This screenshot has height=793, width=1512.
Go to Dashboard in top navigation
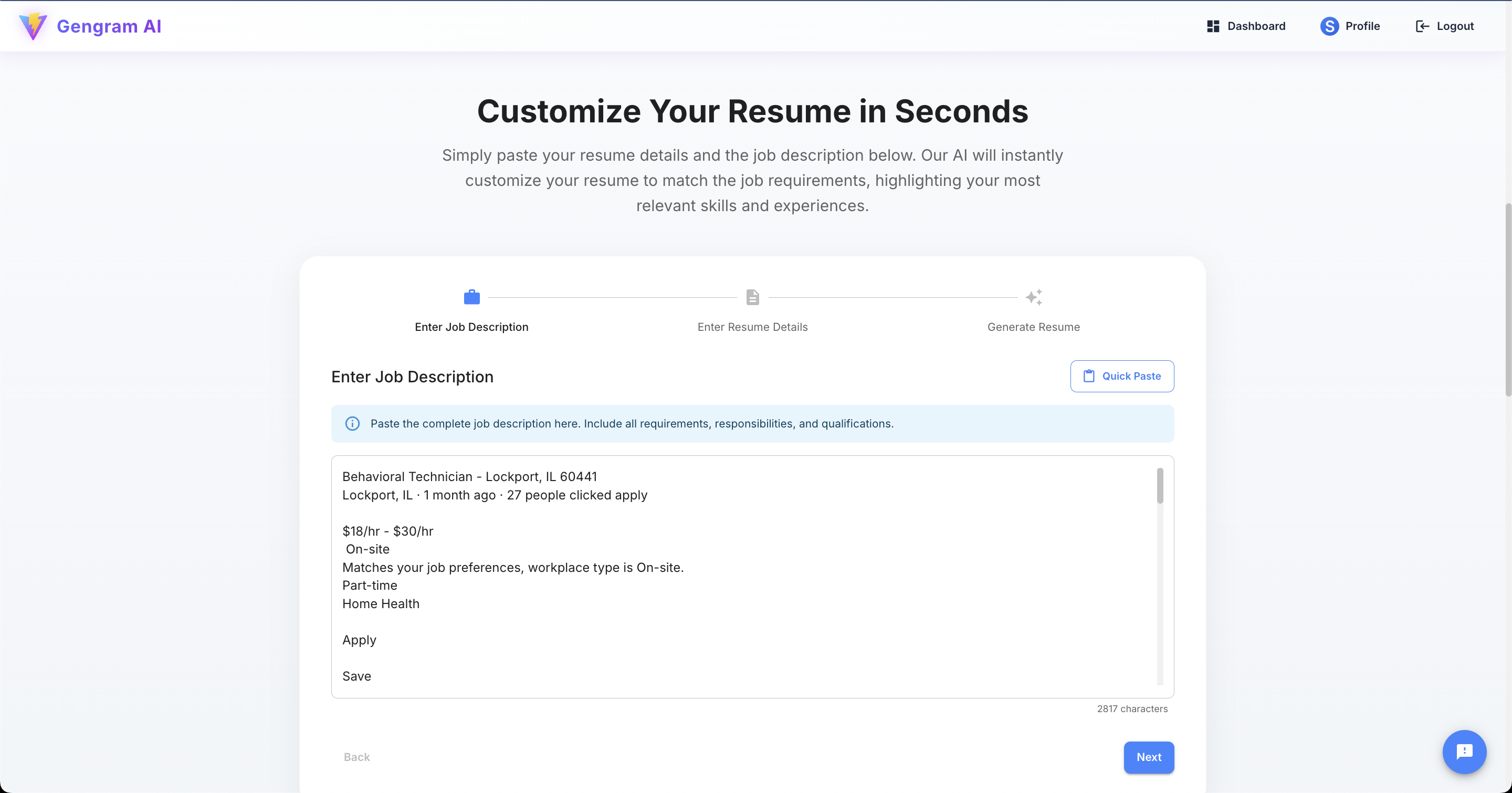click(1255, 26)
